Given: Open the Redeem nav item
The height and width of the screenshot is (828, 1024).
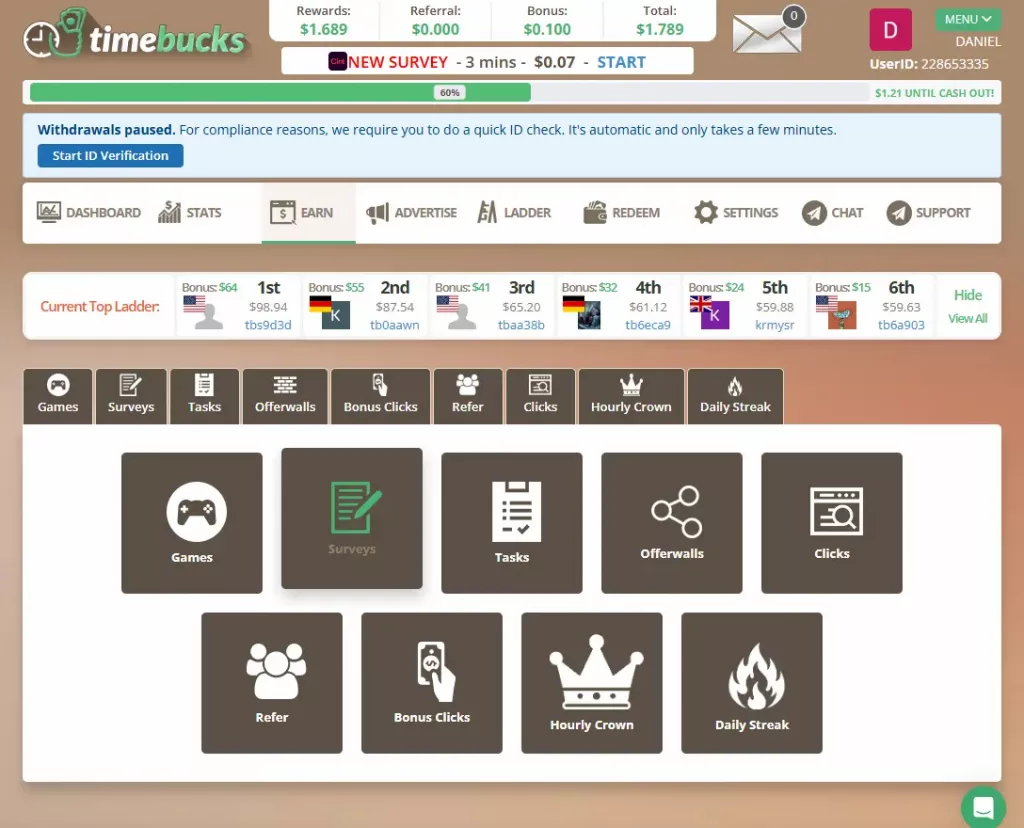Looking at the screenshot, I should [621, 212].
